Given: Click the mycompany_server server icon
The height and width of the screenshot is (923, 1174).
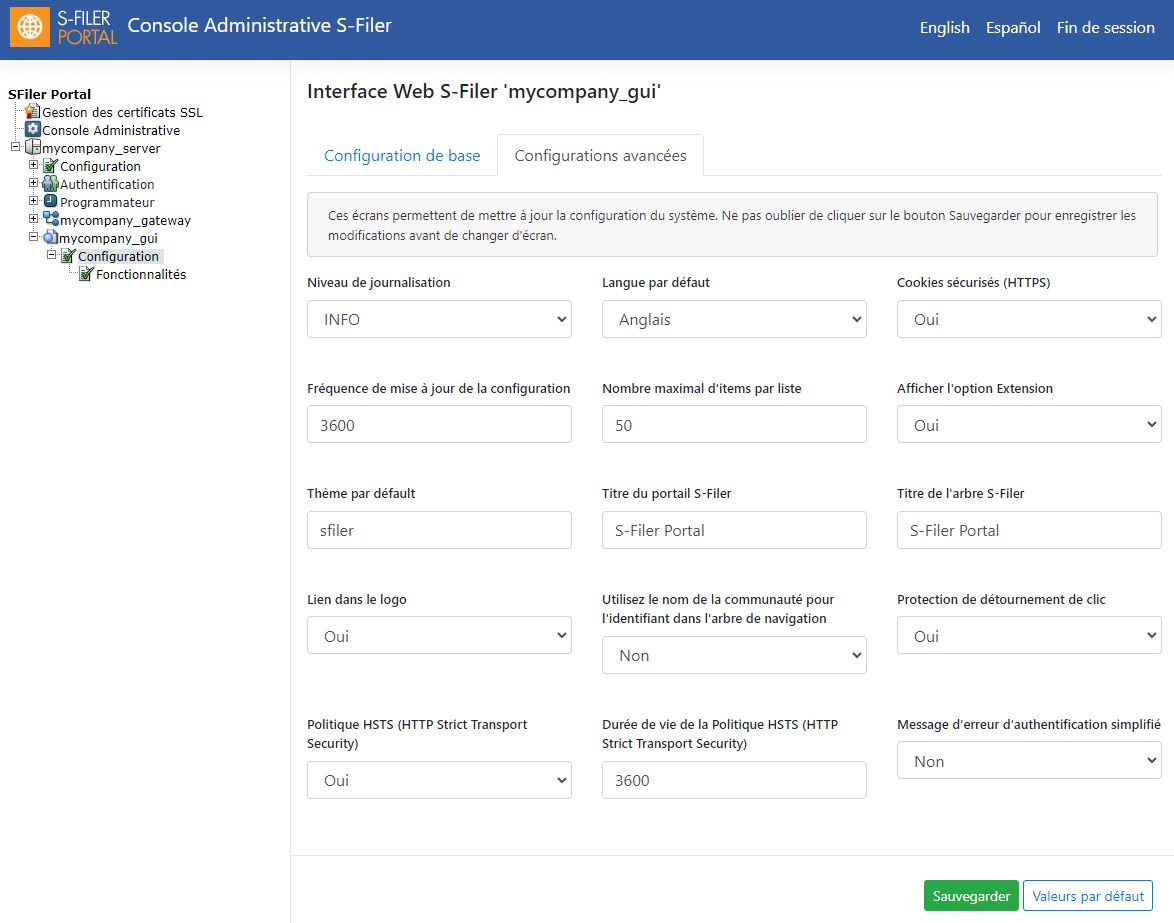Looking at the screenshot, I should click(32, 147).
